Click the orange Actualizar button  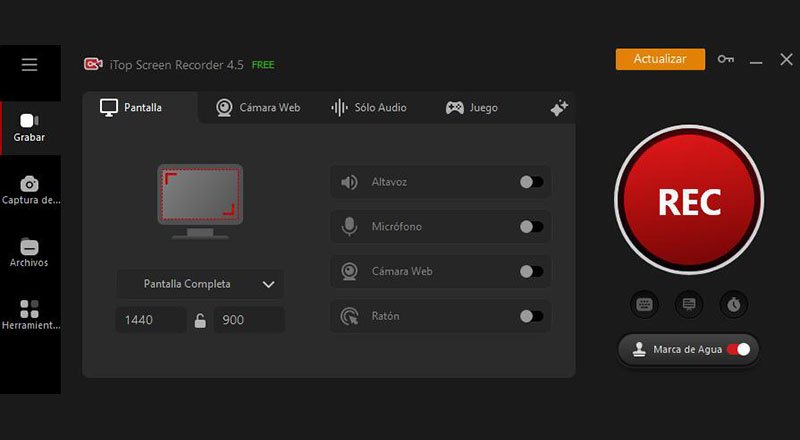660,59
